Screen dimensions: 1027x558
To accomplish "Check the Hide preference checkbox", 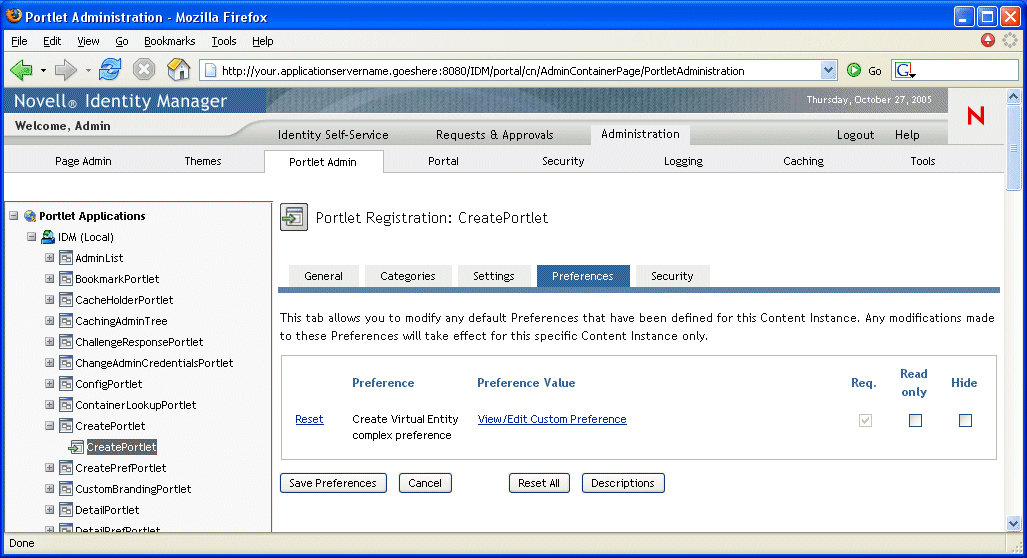I will coord(965,421).
